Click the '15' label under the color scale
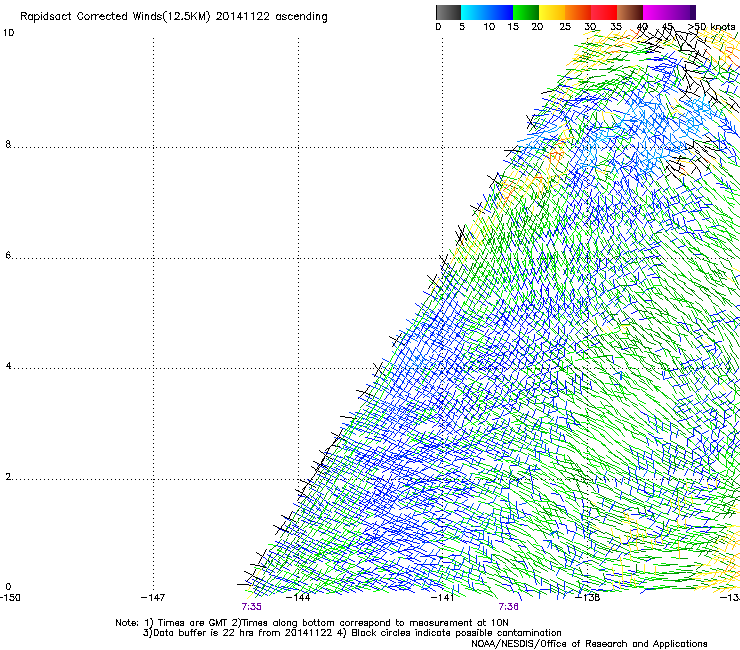The height and width of the screenshot is (650, 740). pos(513,27)
